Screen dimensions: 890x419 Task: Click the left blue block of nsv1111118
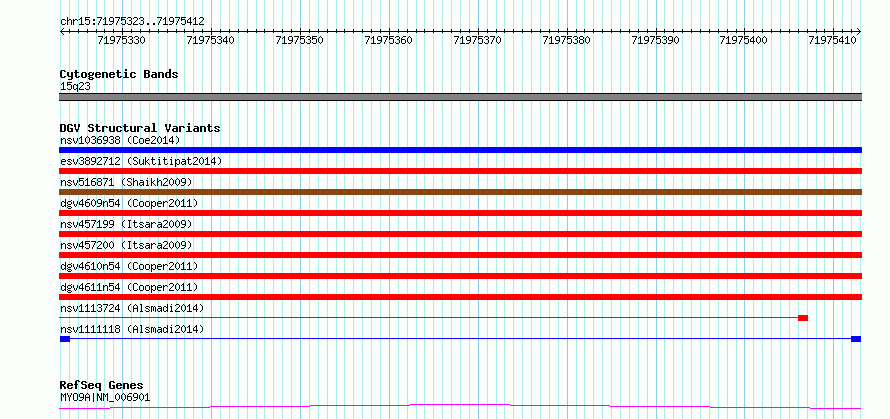[65, 339]
